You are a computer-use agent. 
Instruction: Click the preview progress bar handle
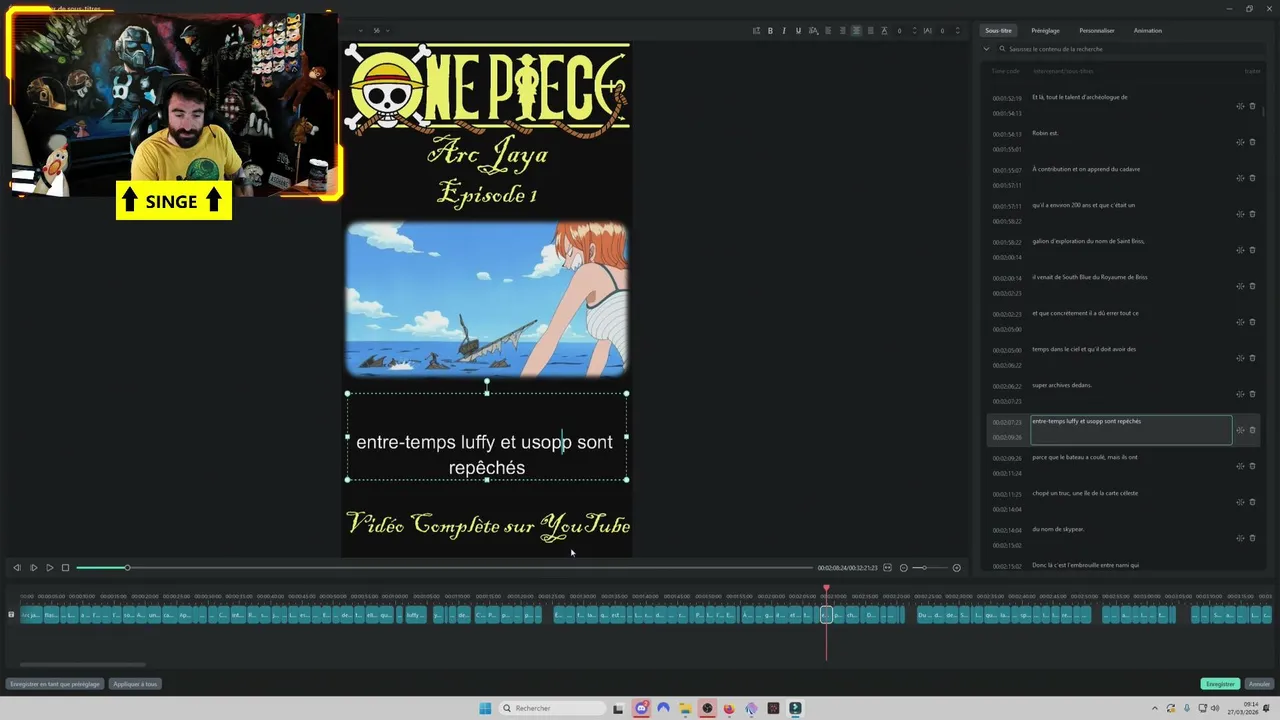click(x=127, y=568)
